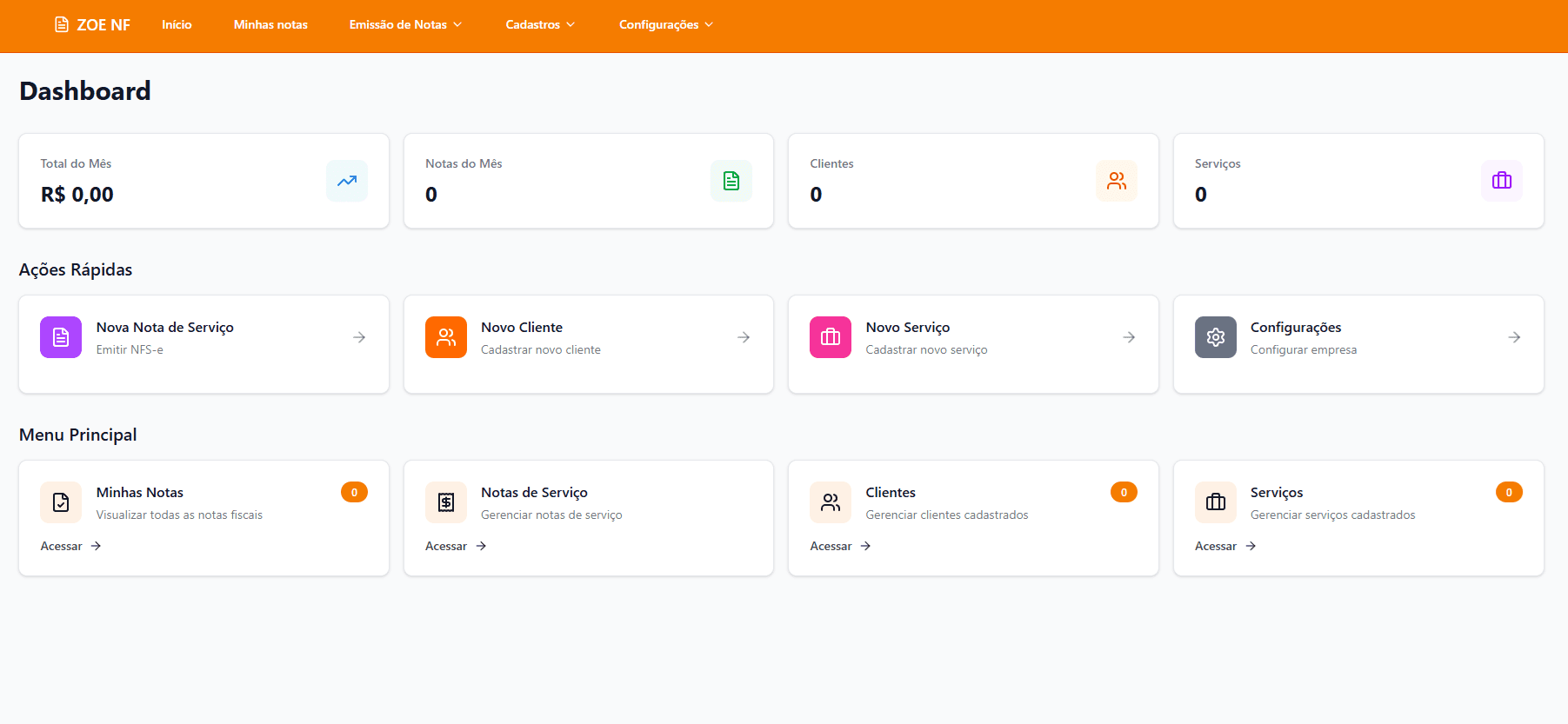1568x724 pixels.
Task: Open the Serviços menu card title
Action: [x=1277, y=493]
